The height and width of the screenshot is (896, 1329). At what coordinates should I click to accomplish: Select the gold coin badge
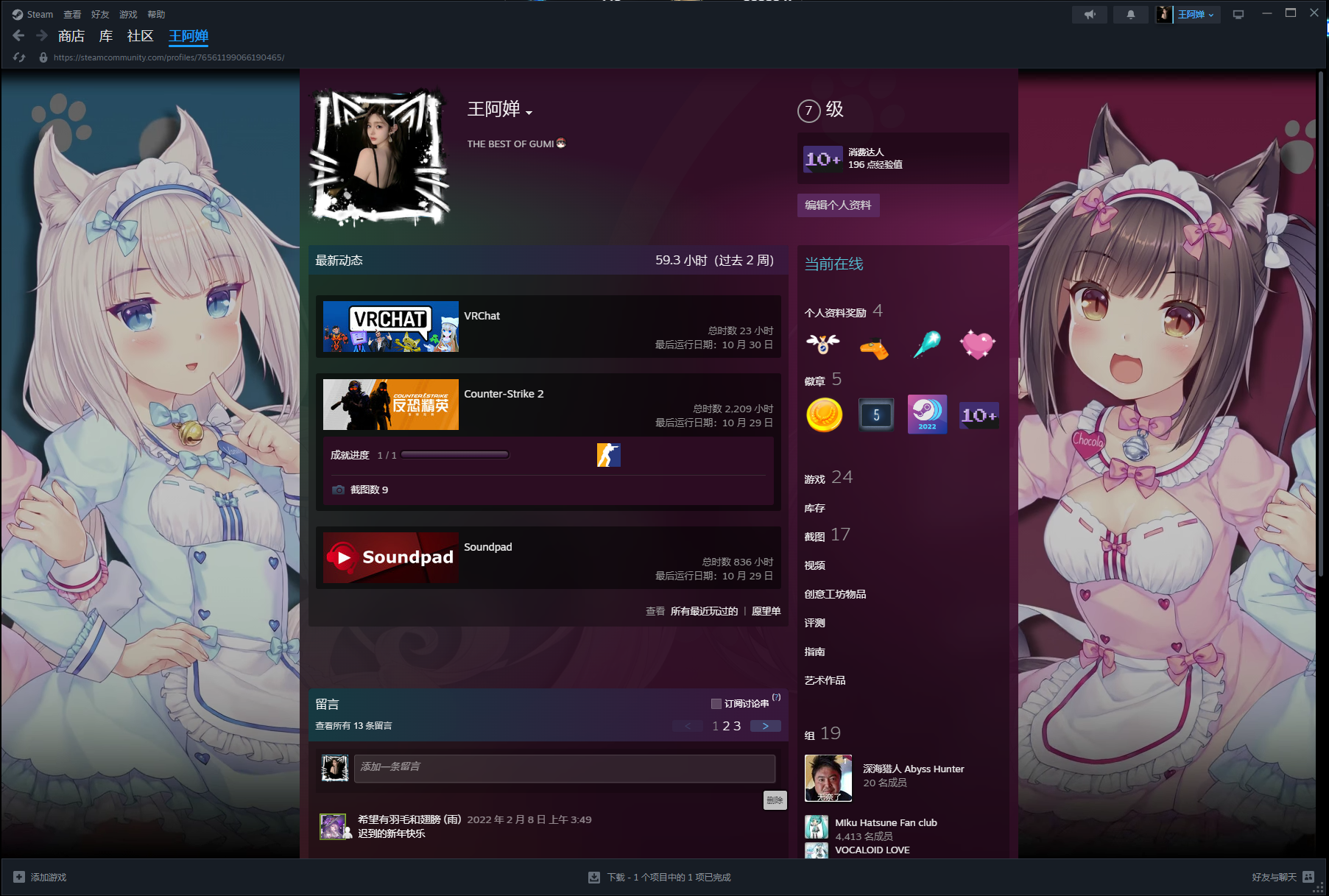(x=824, y=415)
